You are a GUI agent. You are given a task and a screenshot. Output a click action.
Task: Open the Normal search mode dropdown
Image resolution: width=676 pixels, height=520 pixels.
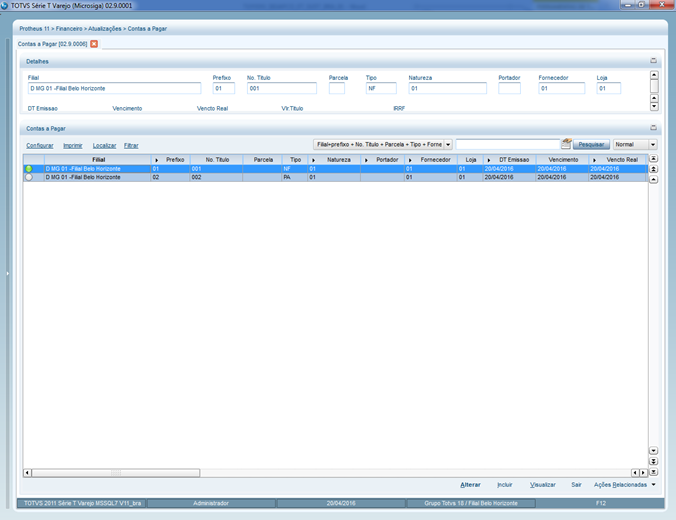(x=653, y=144)
